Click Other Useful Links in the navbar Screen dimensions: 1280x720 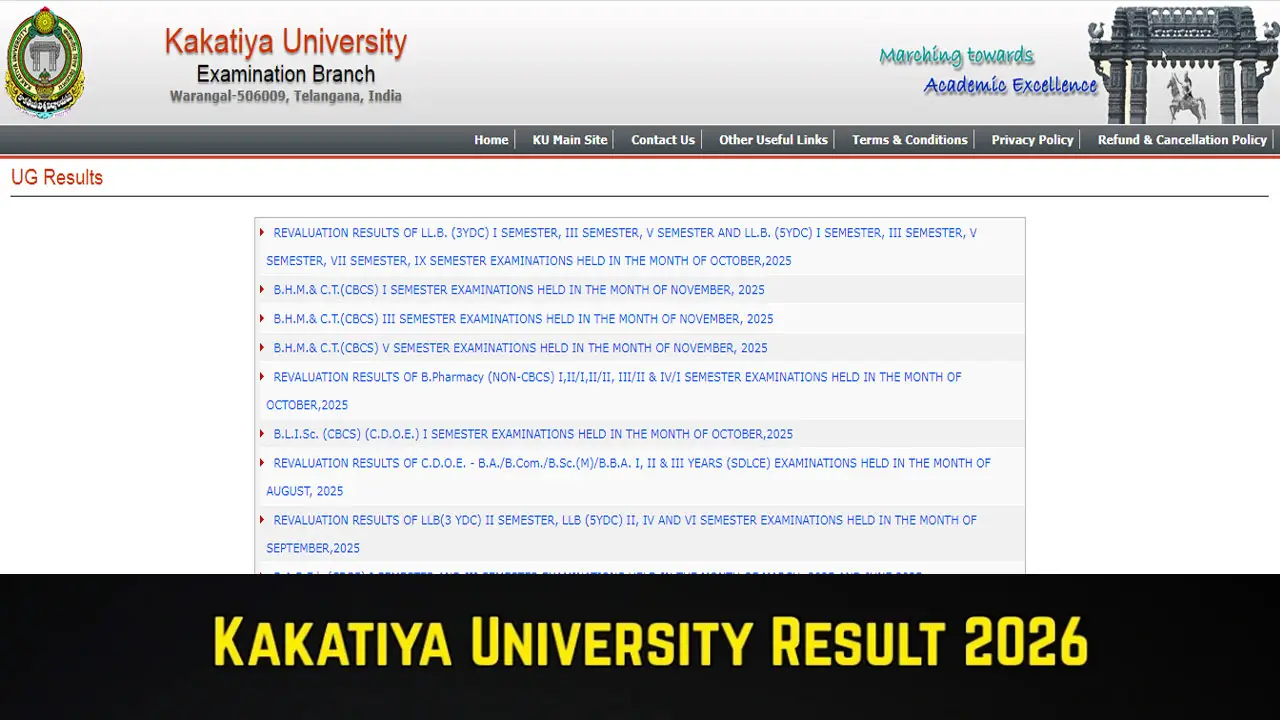point(773,140)
